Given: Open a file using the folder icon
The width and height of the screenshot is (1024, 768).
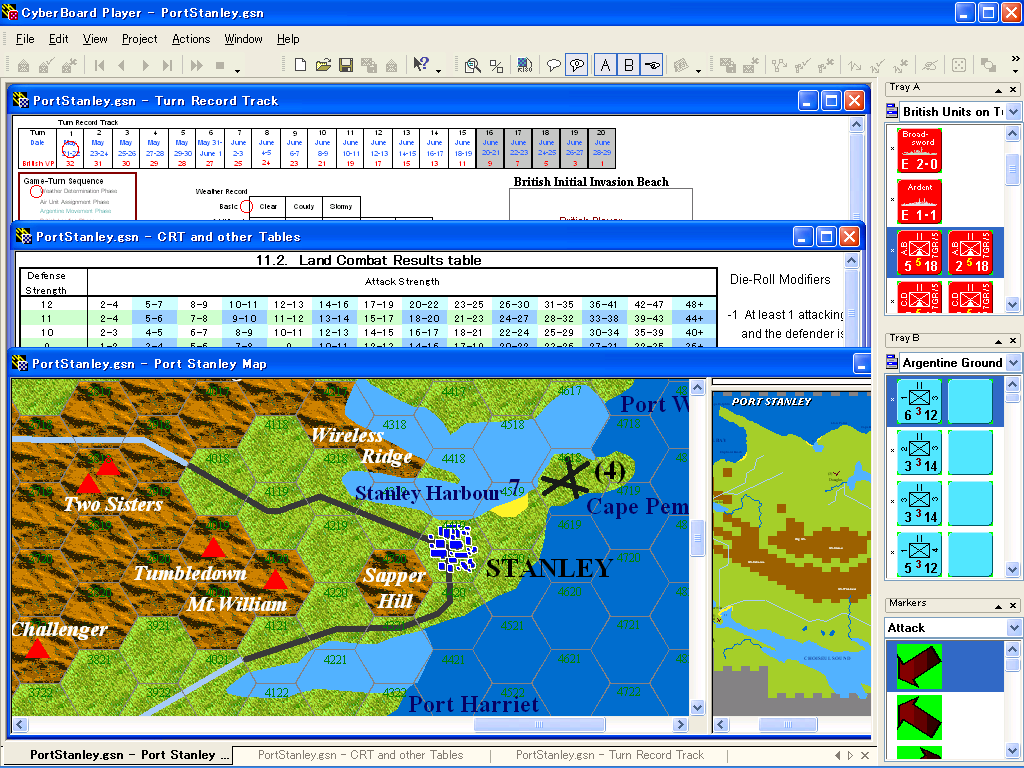Looking at the screenshot, I should 323,65.
